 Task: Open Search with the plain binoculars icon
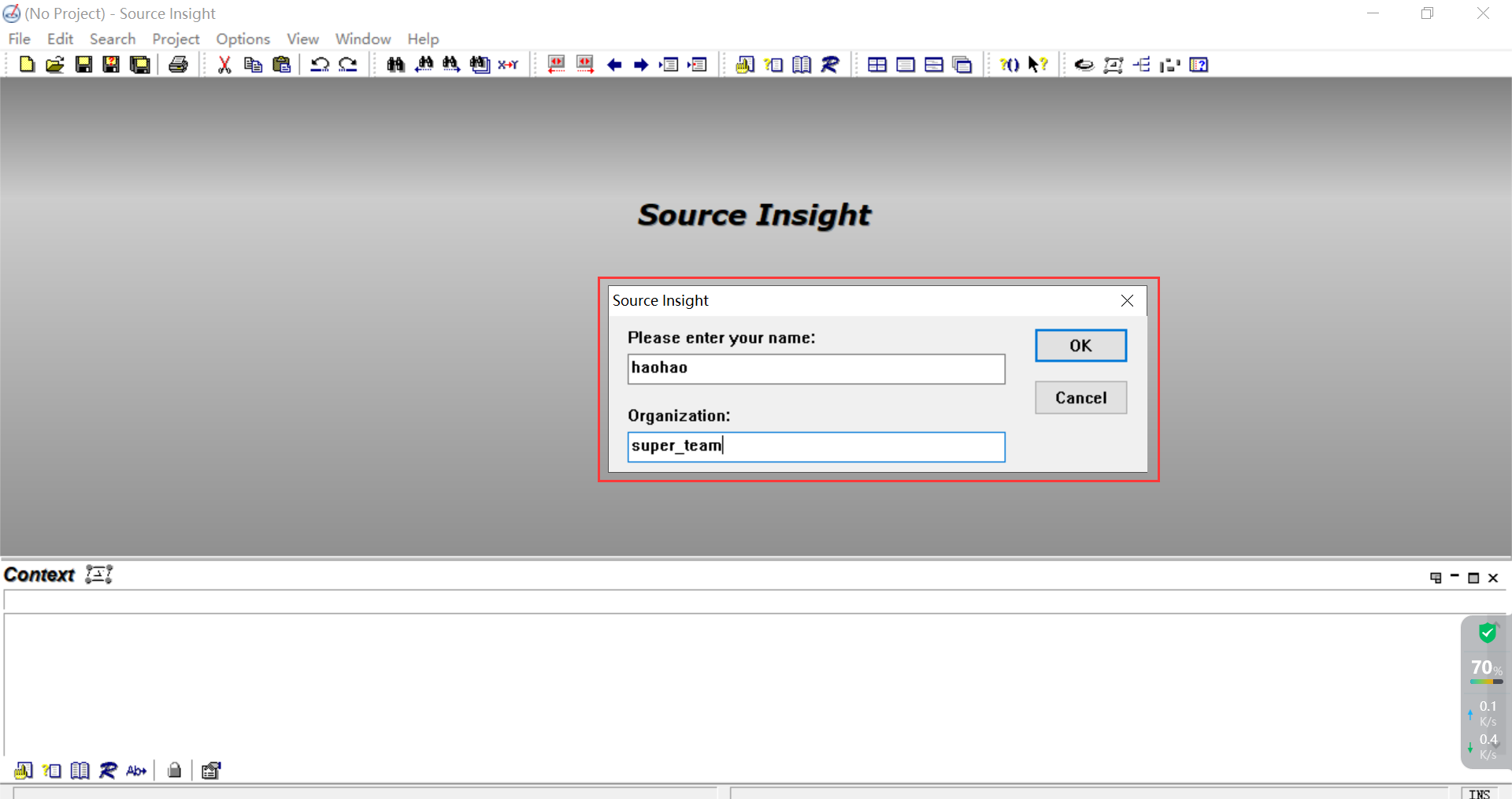(395, 65)
